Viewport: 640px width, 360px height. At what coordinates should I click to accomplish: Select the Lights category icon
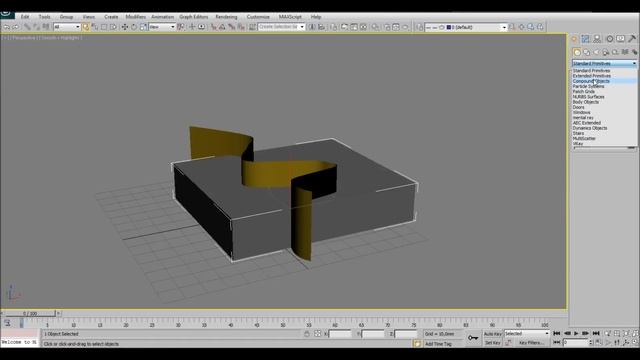(x=596, y=52)
